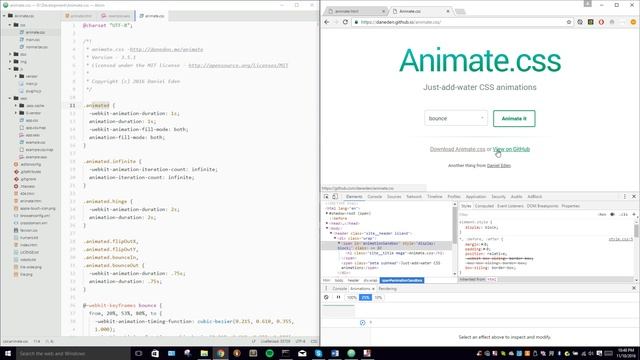Click the browser back arrow
Viewport: 640px width, 360px height.
tap(327, 22)
